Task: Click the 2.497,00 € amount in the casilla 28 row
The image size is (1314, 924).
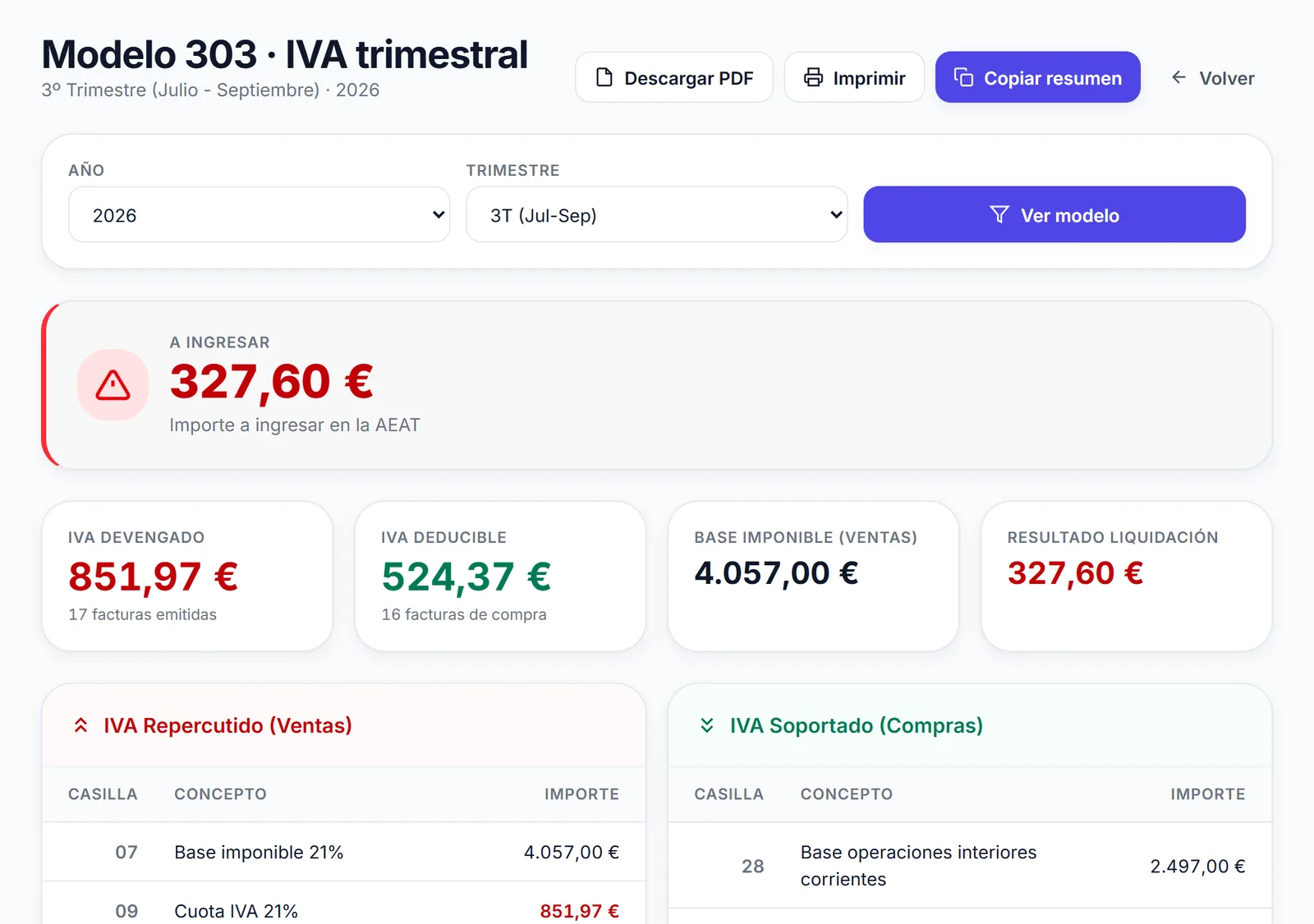Action: (1198, 866)
